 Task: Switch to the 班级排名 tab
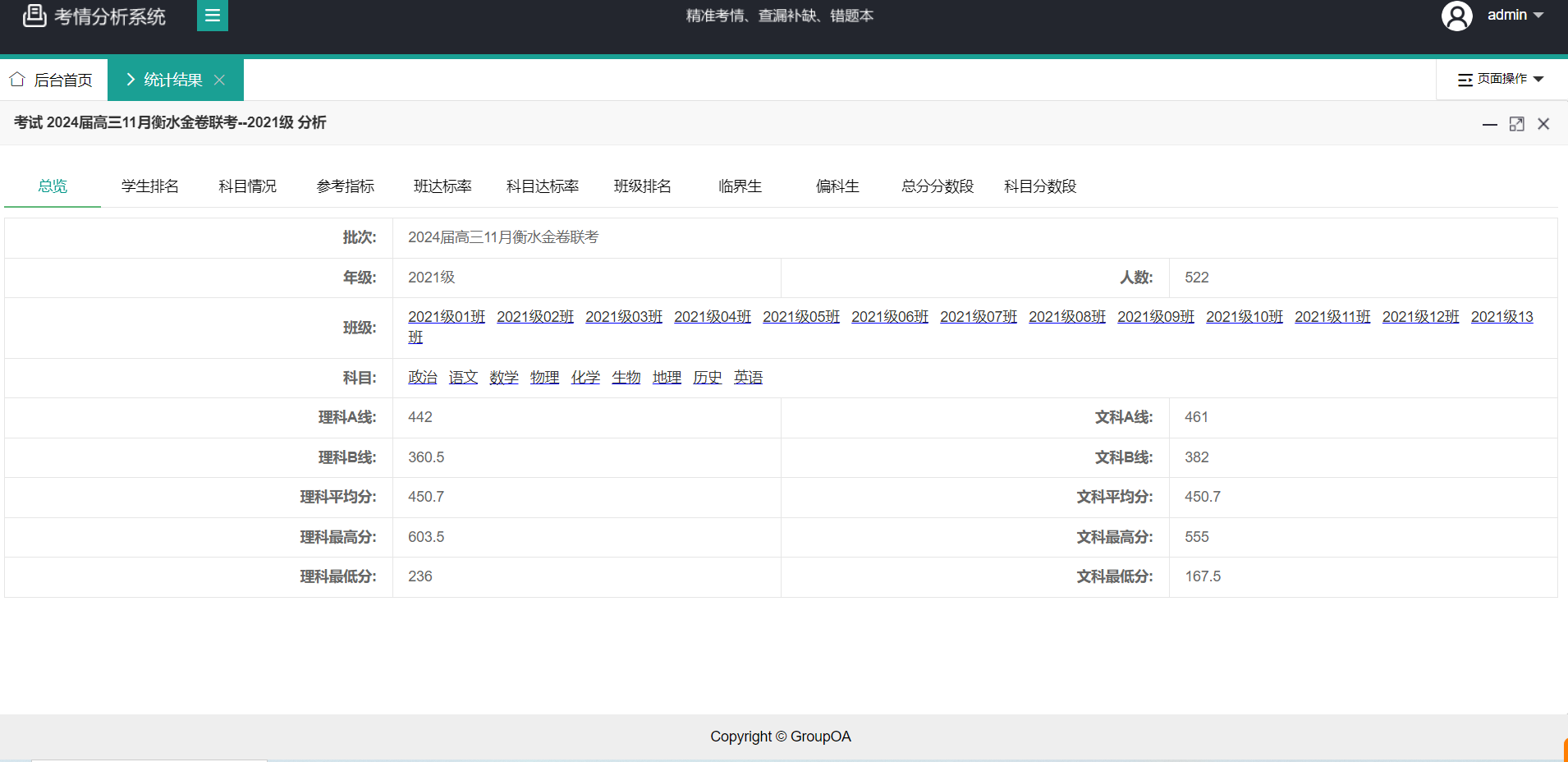point(642,186)
